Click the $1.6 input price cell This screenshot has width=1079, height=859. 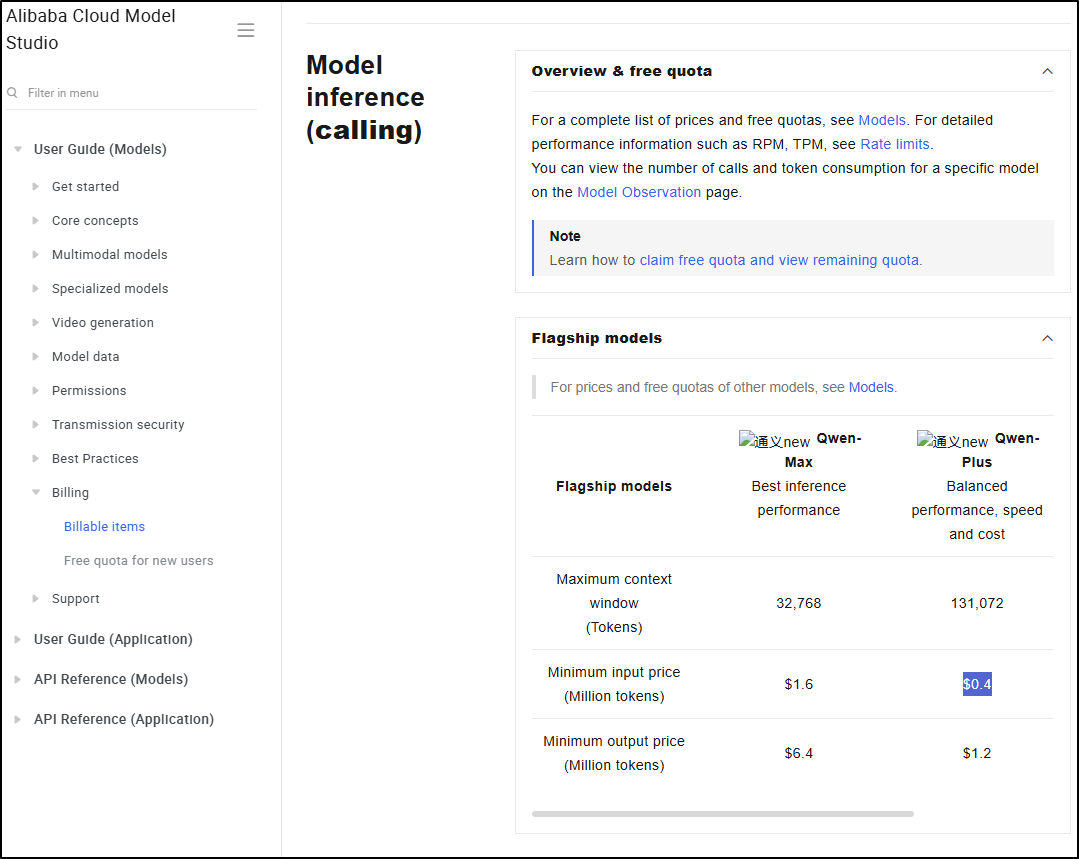click(x=798, y=684)
